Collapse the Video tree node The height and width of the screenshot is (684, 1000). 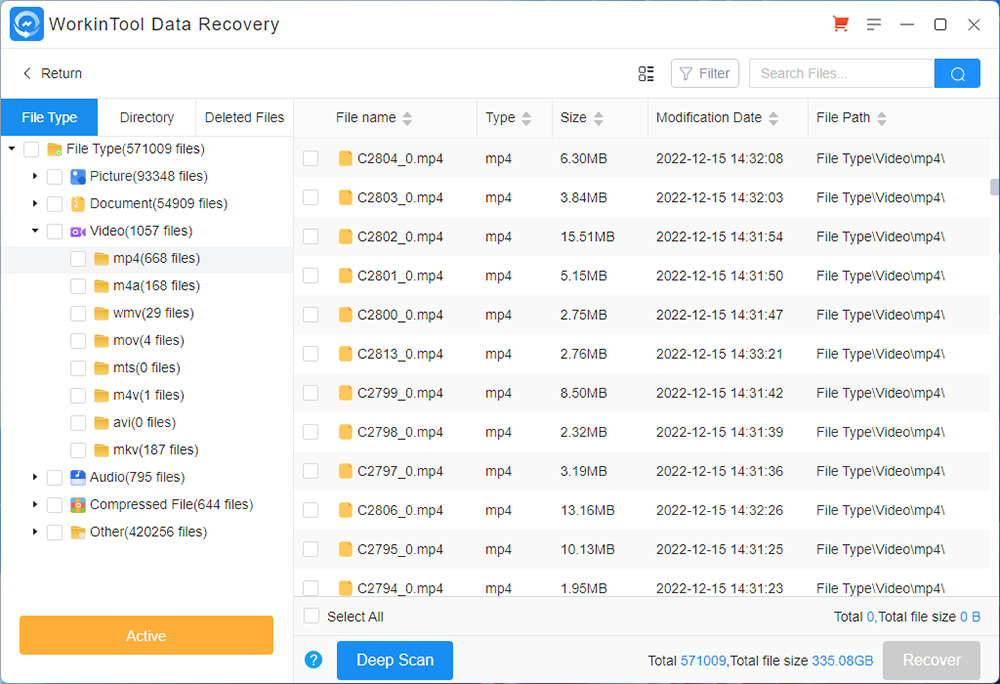35,231
